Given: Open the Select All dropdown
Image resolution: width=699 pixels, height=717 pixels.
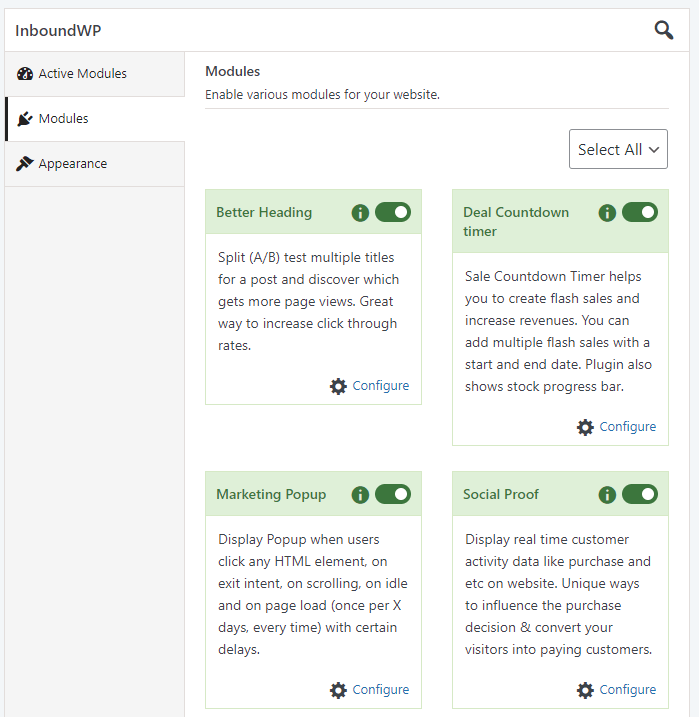Looking at the screenshot, I should point(618,149).
